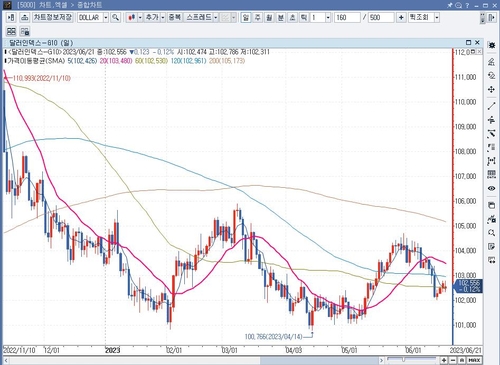500x365 pixels.
Task: Click the plus button next to 500 field
Action: point(401,17)
